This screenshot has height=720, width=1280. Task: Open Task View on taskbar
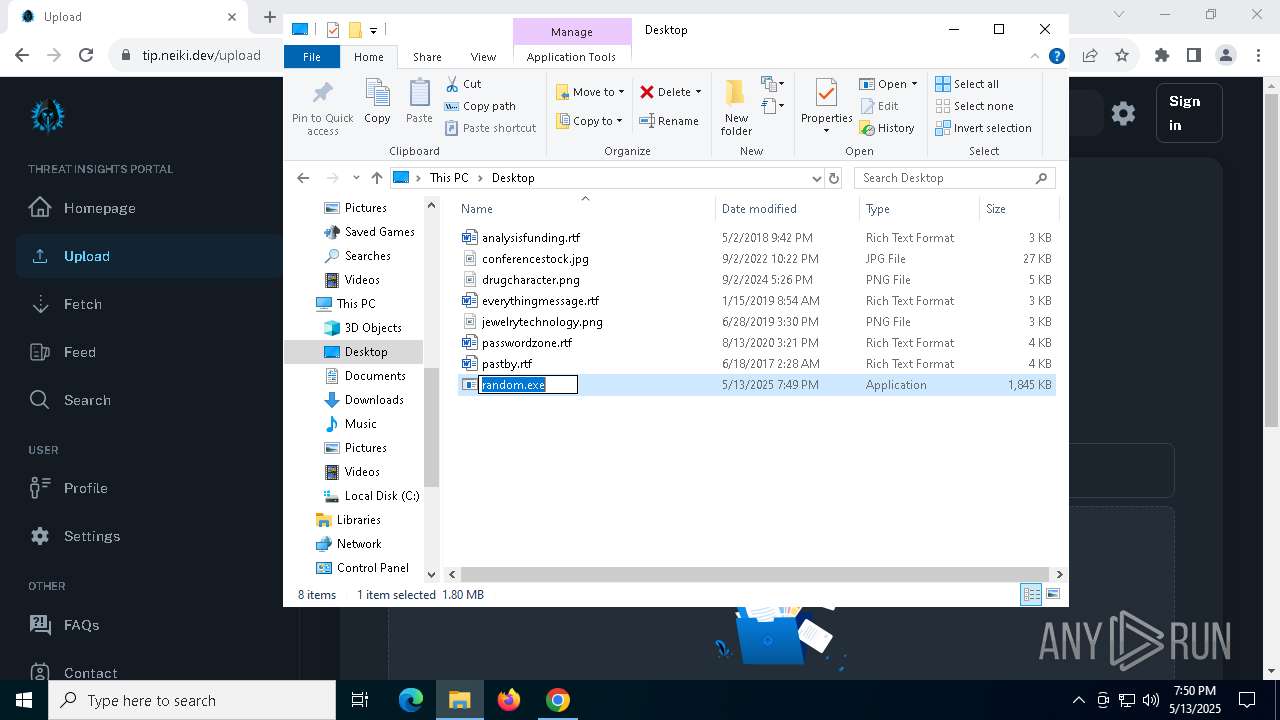tap(360, 700)
